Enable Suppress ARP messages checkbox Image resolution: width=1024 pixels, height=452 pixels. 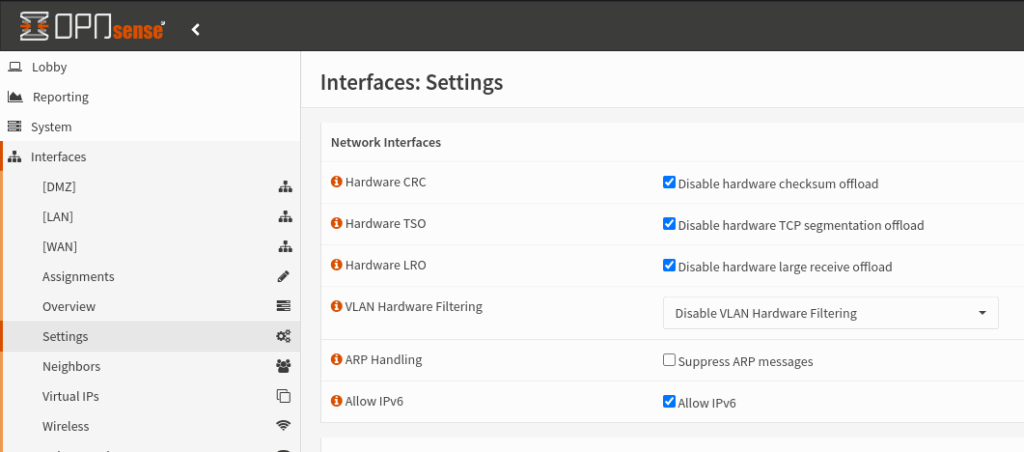coord(669,360)
